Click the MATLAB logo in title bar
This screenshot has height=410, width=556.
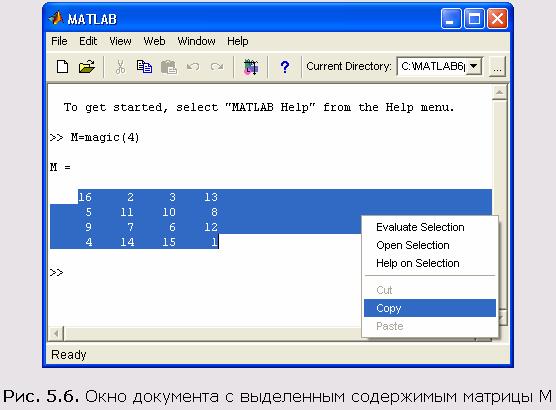(x=56, y=18)
